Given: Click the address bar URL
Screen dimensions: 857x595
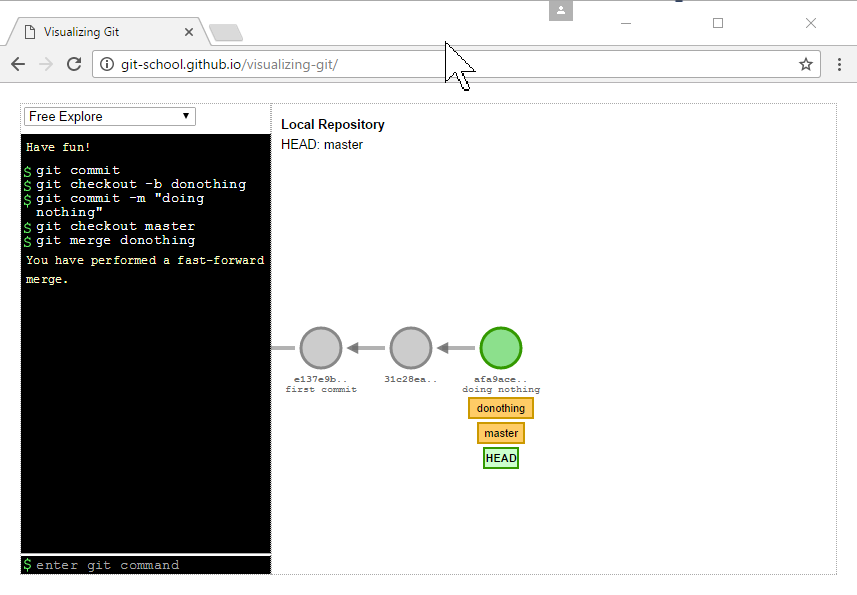Looking at the screenshot, I should (229, 64).
